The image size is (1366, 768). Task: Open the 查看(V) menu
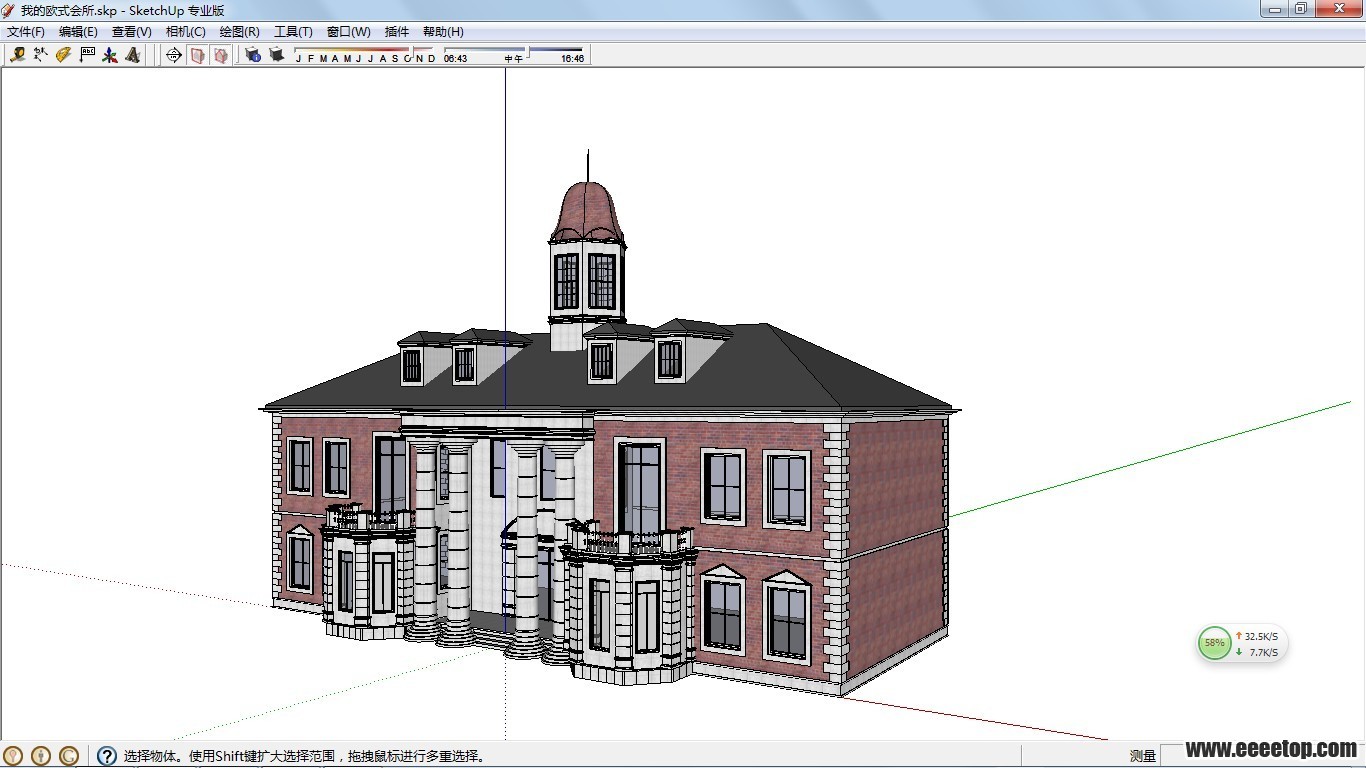coord(132,32)
